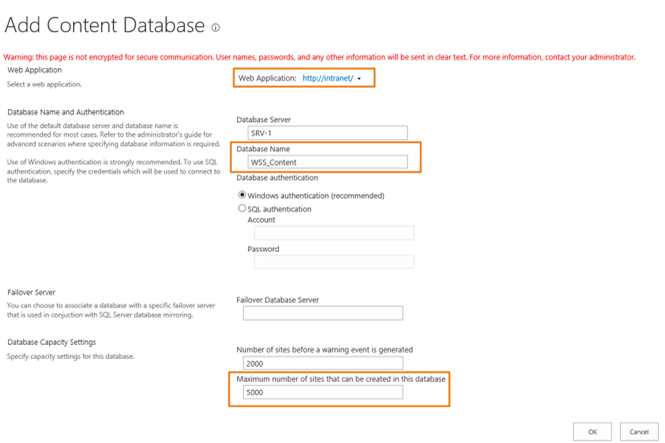Click the http://intranet/ link

coord(327,78)
